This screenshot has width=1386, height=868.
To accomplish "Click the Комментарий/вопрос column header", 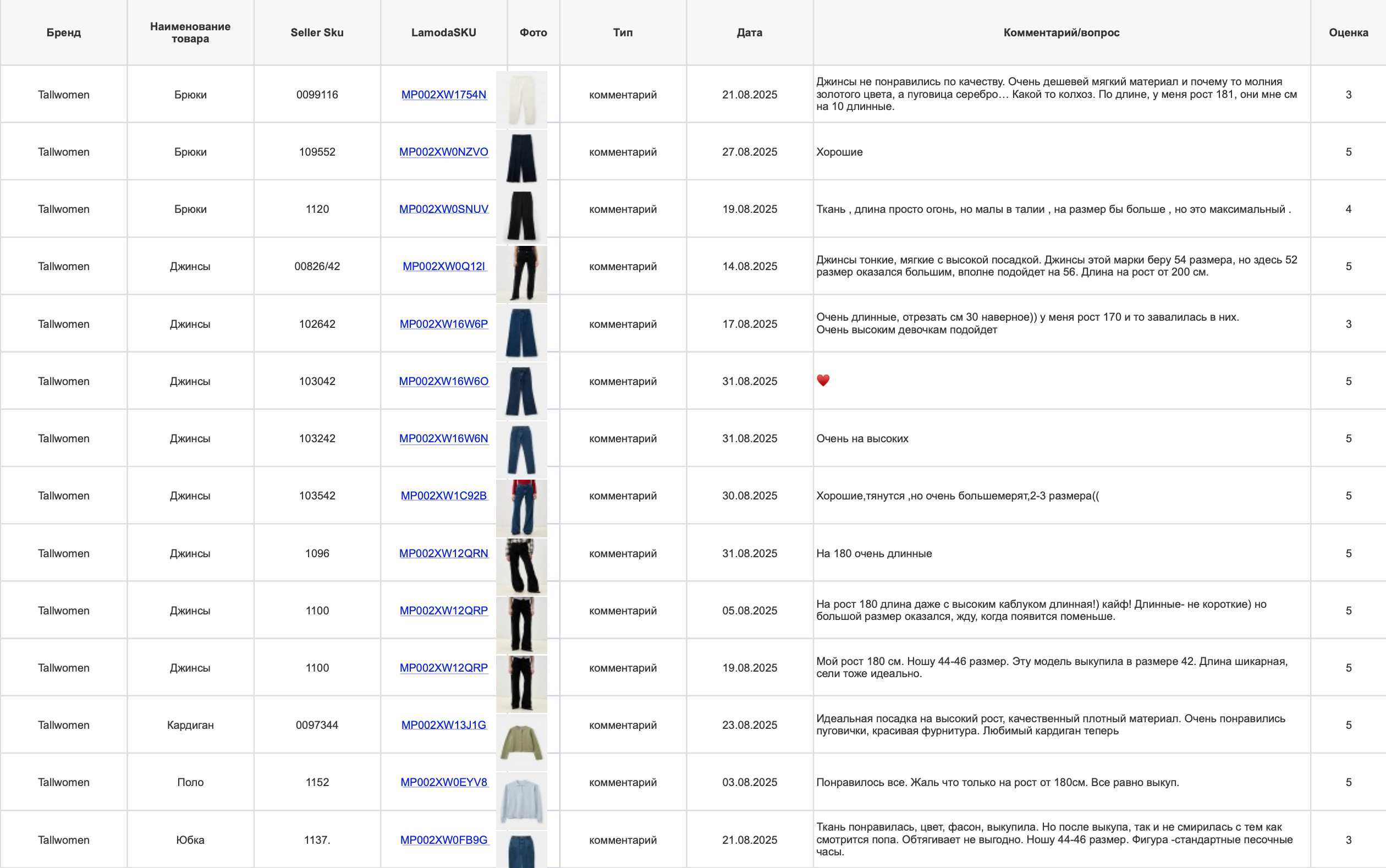I will click(x=1061, y=32).
